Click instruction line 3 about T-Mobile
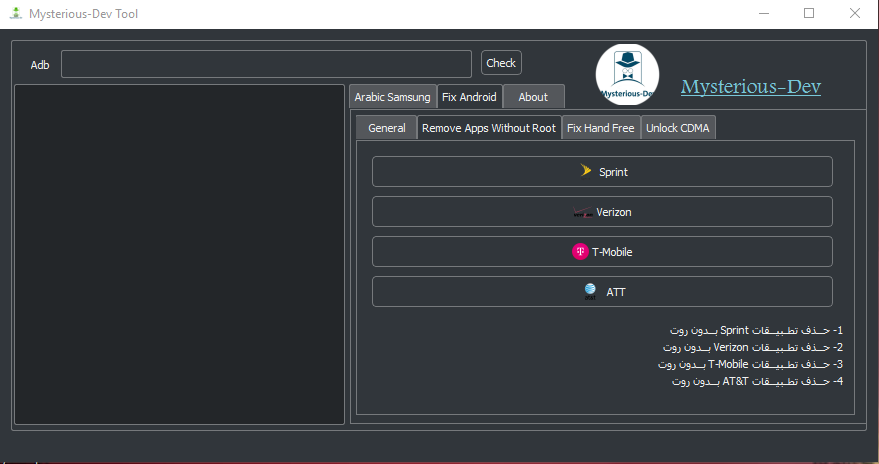This screenshot has height=464, width=879. 751,364
